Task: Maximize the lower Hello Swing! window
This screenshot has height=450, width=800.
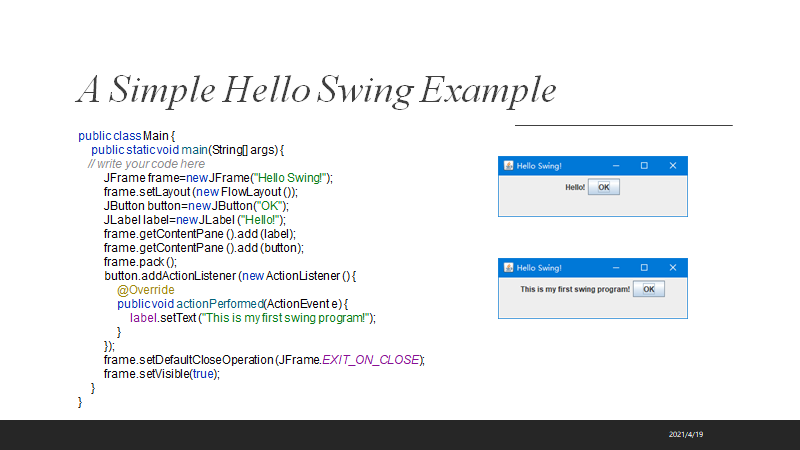Action: point(644,268)
